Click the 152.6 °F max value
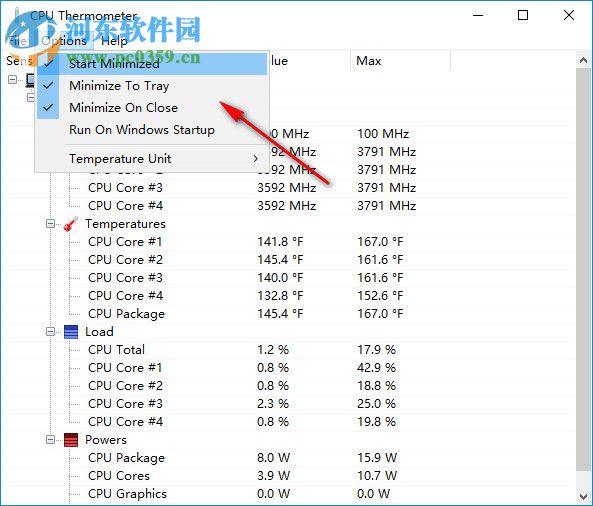Image resolution: width=593 pixels, height=506 pixels. [380, 296]
